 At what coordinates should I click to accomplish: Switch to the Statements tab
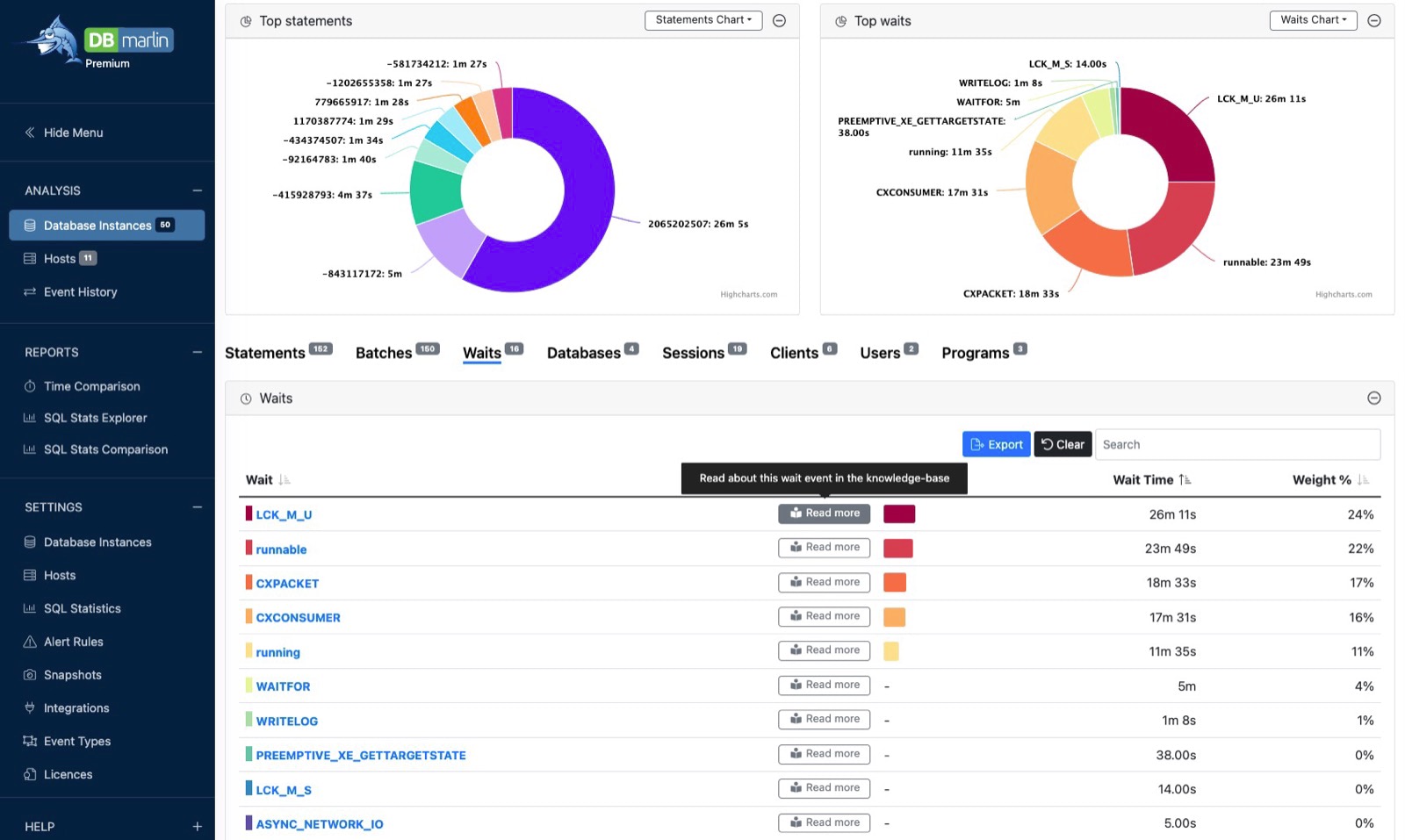pyautogui.click(x=278, y=353)
